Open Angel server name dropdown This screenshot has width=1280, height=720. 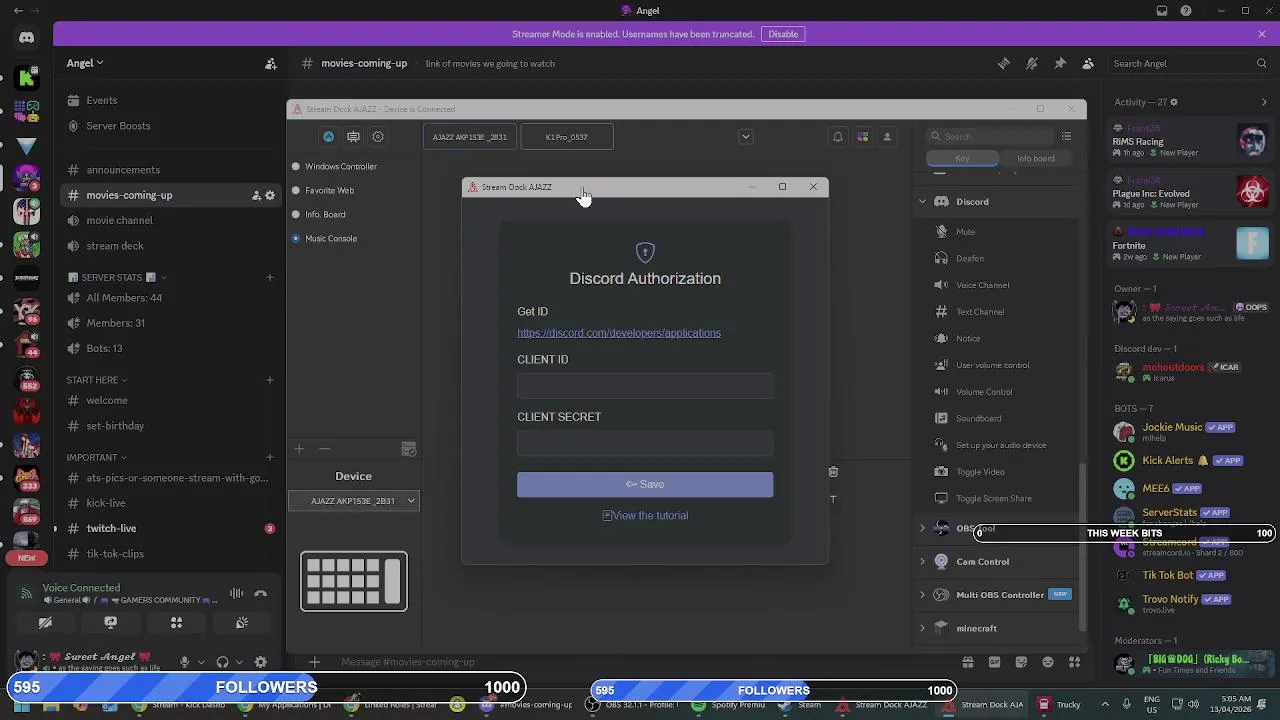(85, 63)
